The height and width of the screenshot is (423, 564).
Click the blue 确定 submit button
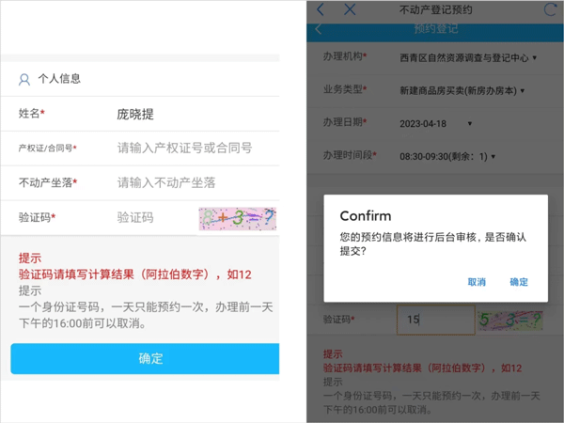tap(145, 359)
